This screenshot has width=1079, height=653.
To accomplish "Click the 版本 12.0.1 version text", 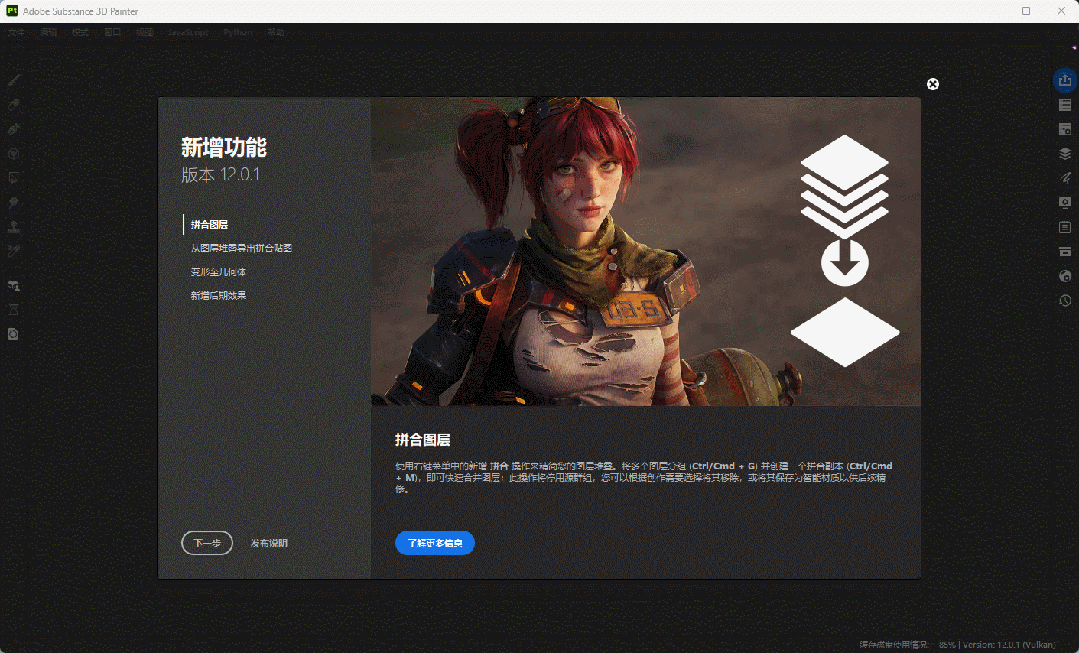I will click(x=221, y=175).
